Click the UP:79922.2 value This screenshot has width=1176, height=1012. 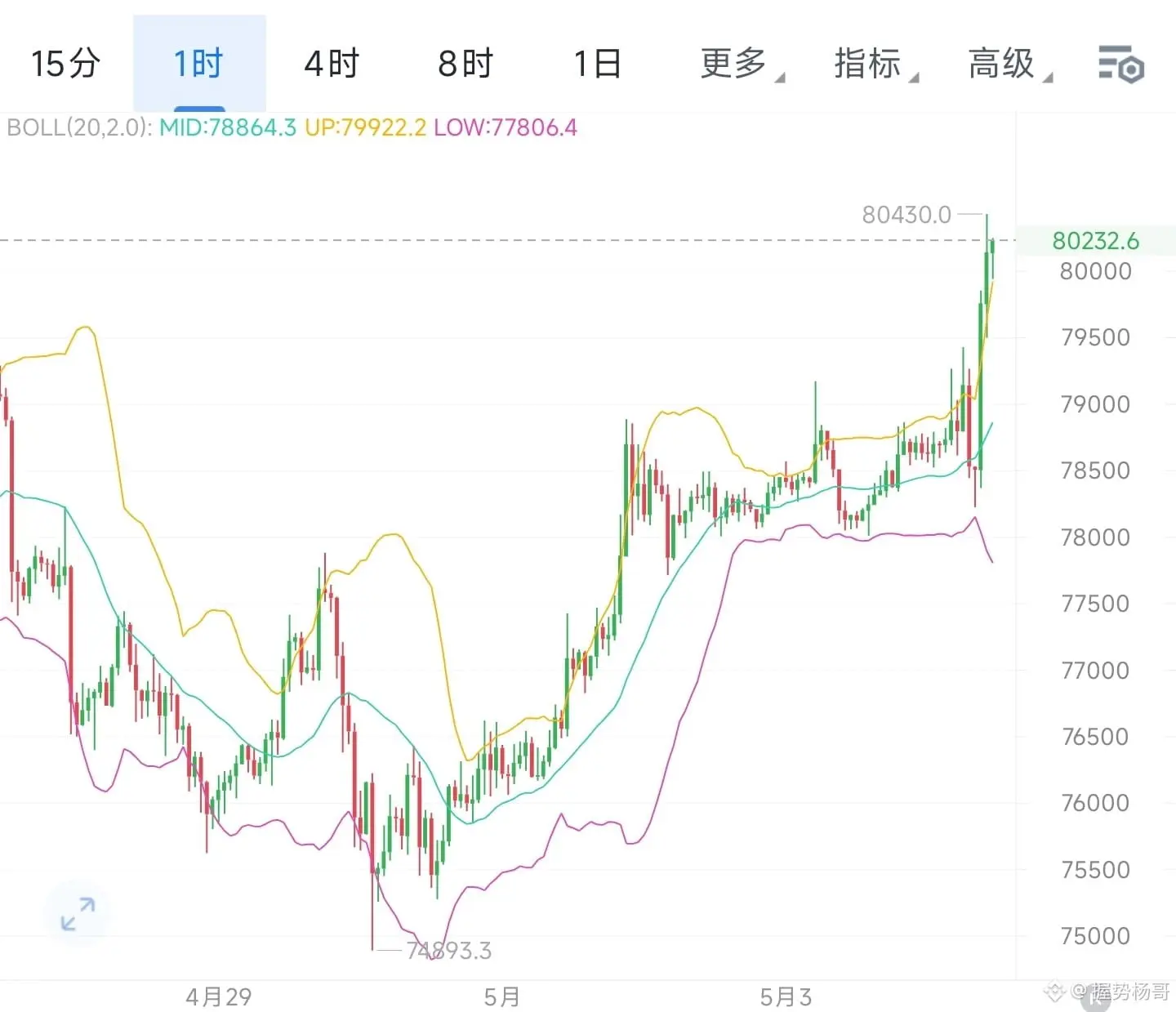tap(366, 127)
